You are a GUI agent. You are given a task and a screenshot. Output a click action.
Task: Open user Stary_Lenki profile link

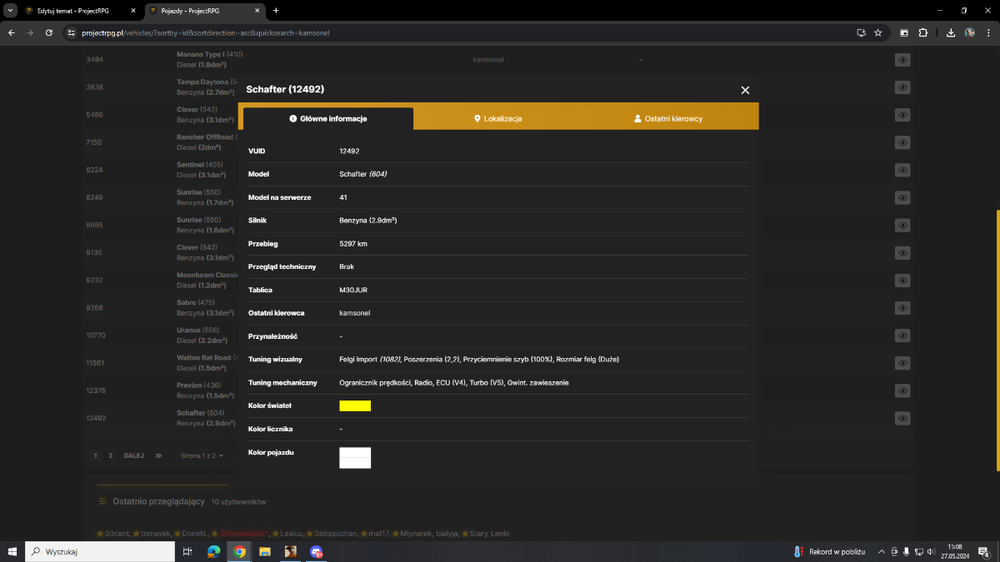[x=489, y=533]
